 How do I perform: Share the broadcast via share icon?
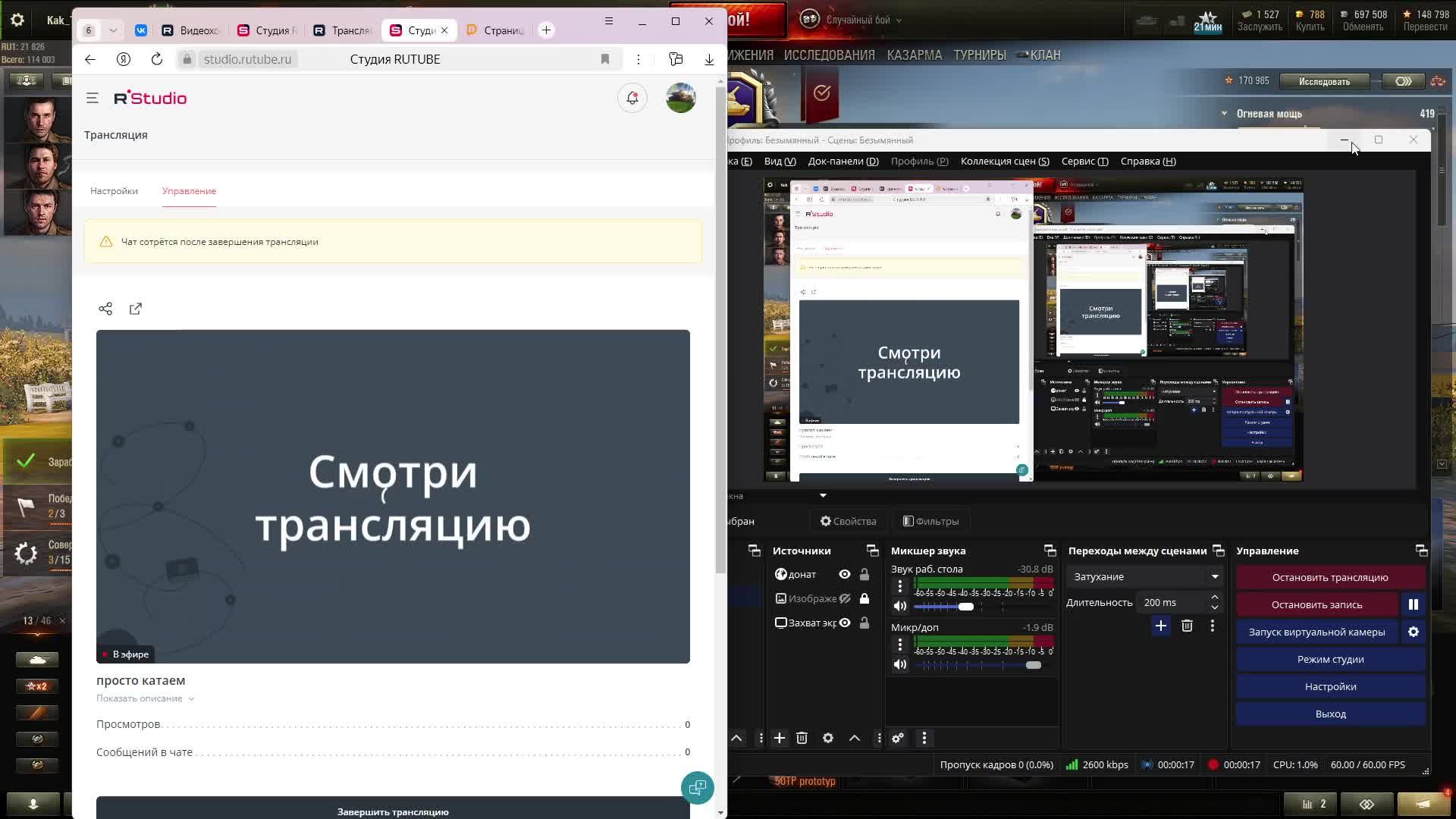tap(105, 309)
